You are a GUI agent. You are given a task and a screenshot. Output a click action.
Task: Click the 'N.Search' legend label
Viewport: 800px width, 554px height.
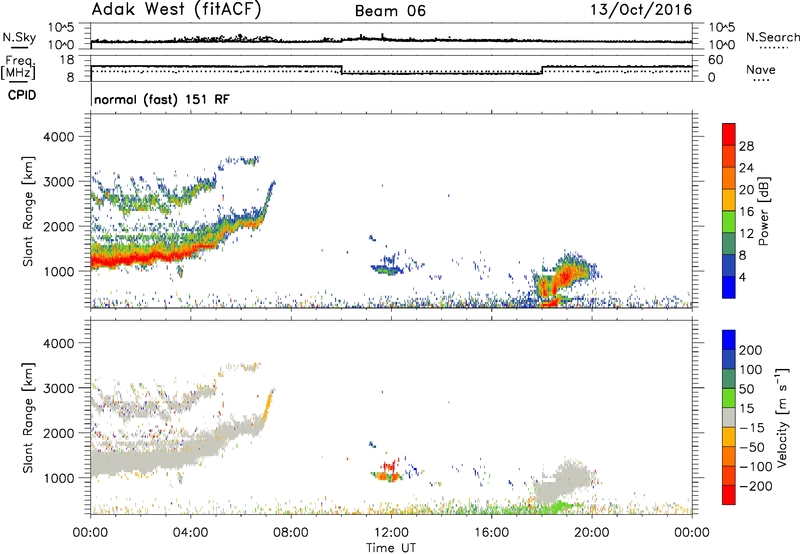772,37
